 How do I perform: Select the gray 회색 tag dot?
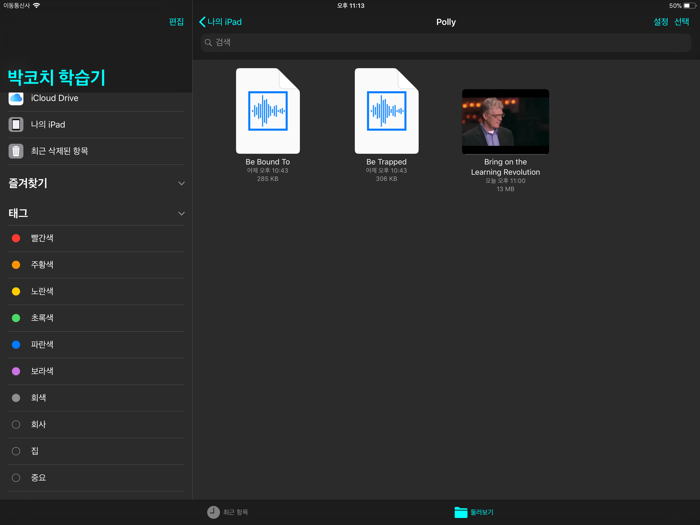click(x=16, y=398)
